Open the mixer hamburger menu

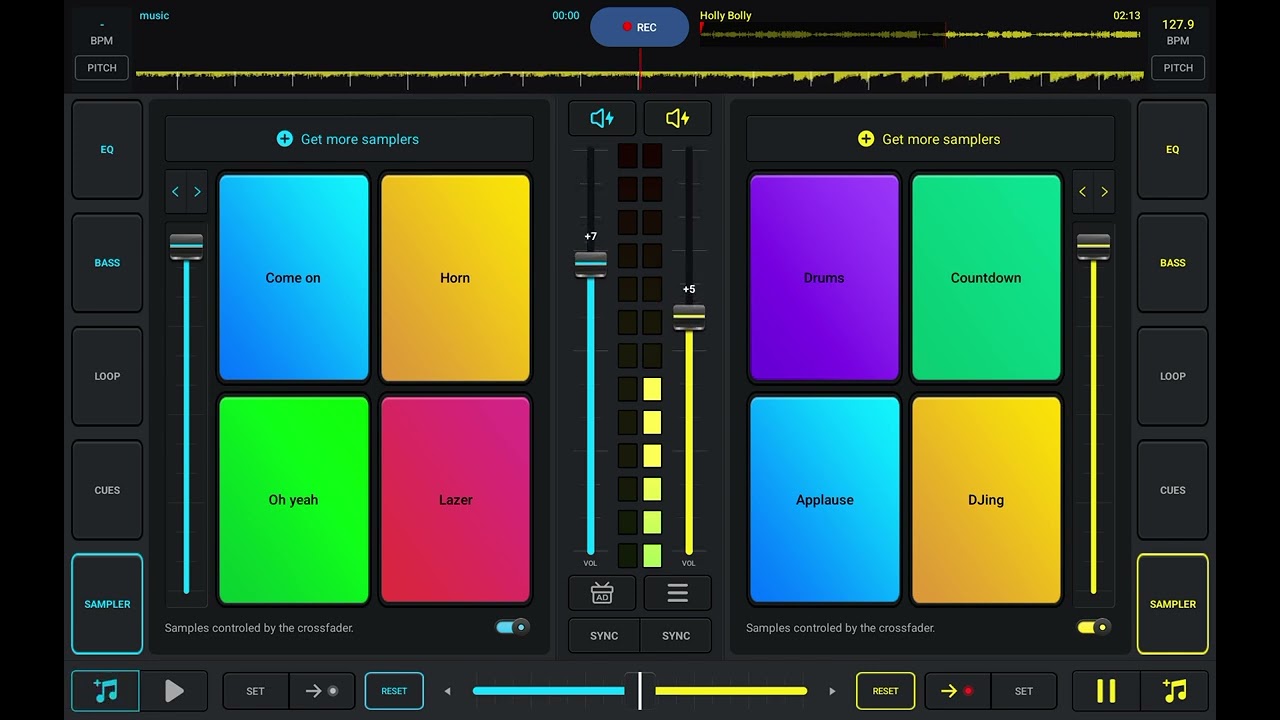677,593
